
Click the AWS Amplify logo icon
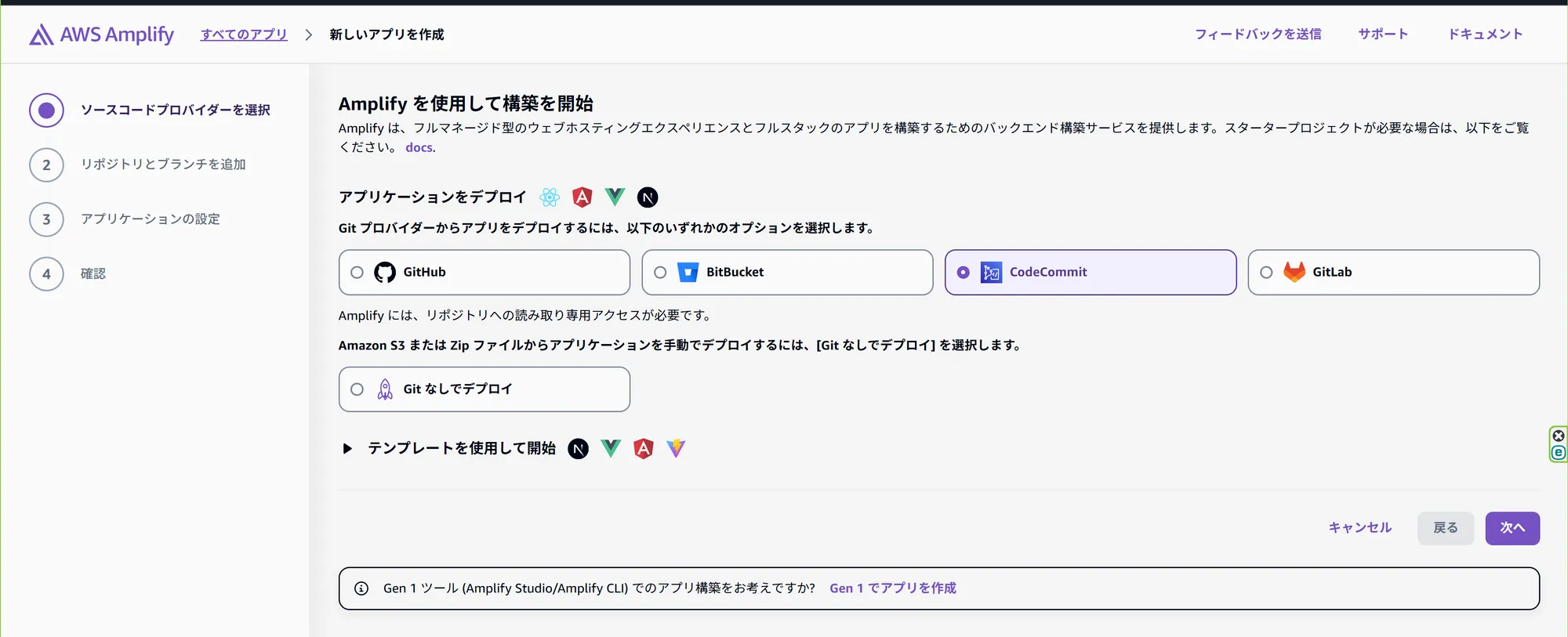[x=41, y=34]
